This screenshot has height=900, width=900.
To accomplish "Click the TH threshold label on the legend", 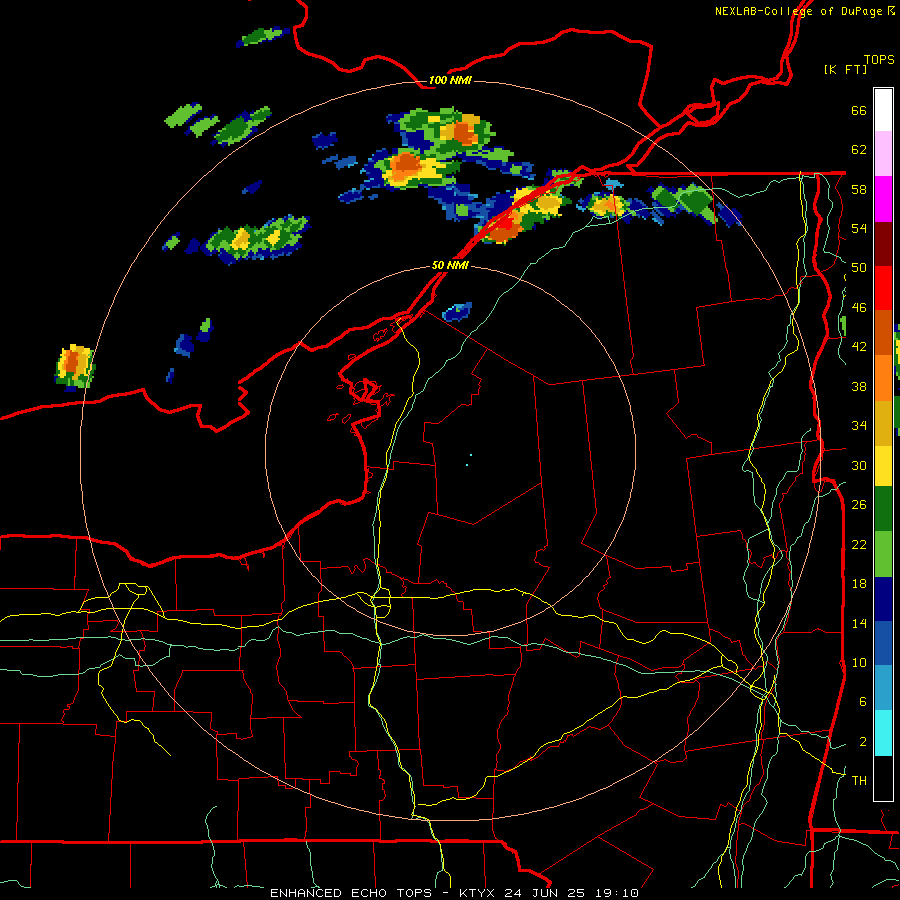I will click(x=859, y=781).
